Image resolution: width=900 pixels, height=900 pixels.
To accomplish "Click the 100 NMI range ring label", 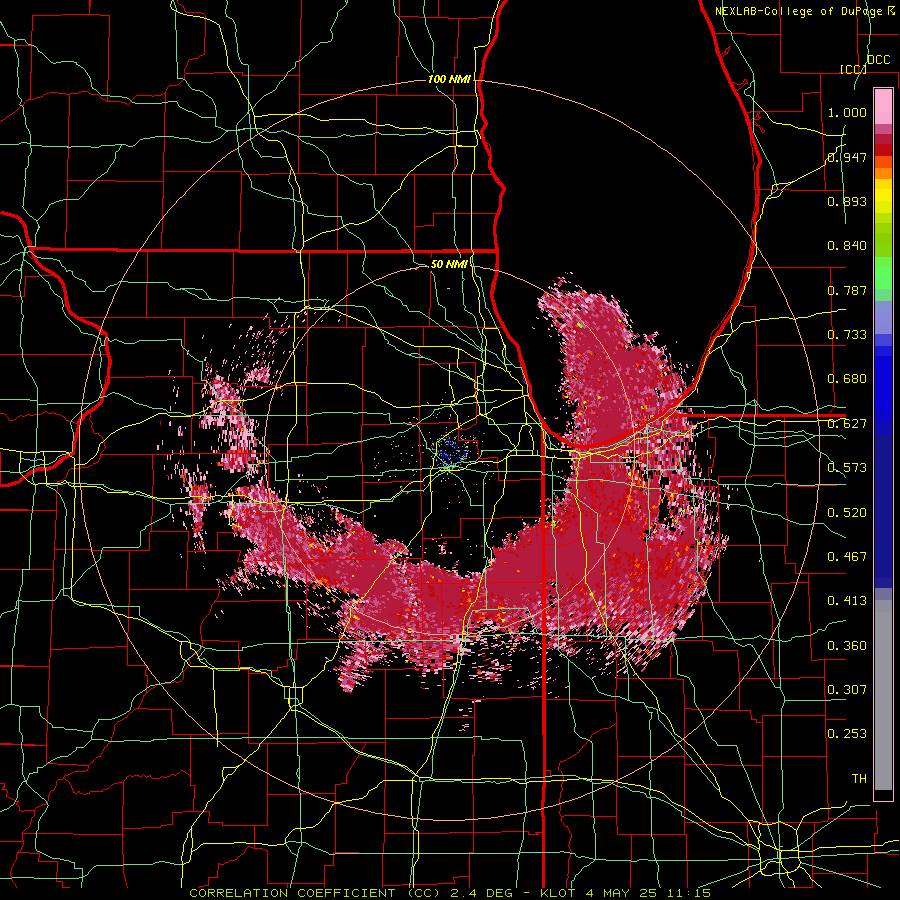I will tap(449, 79).
